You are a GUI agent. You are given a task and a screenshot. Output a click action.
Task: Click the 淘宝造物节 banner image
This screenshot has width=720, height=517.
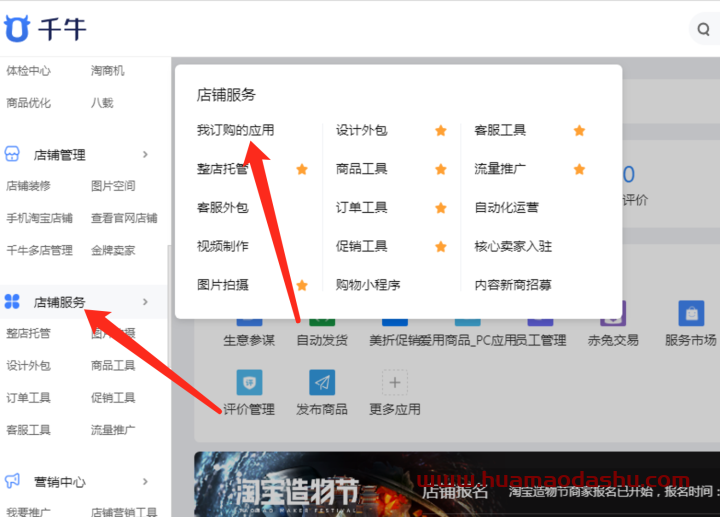(457, 484)
